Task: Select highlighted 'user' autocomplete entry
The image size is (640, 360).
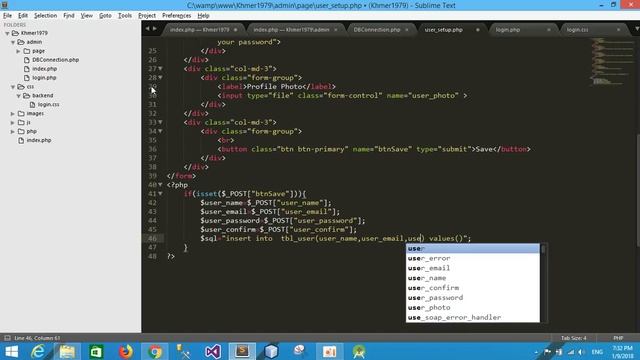Action: tap(473, 249)
